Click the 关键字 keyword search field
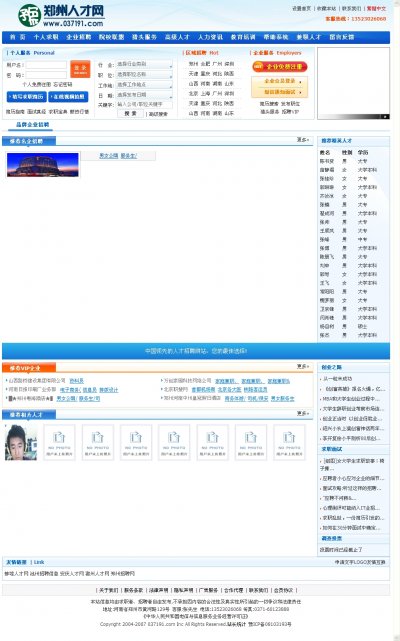Screen dimensions: 400x641 pos(144,105)
